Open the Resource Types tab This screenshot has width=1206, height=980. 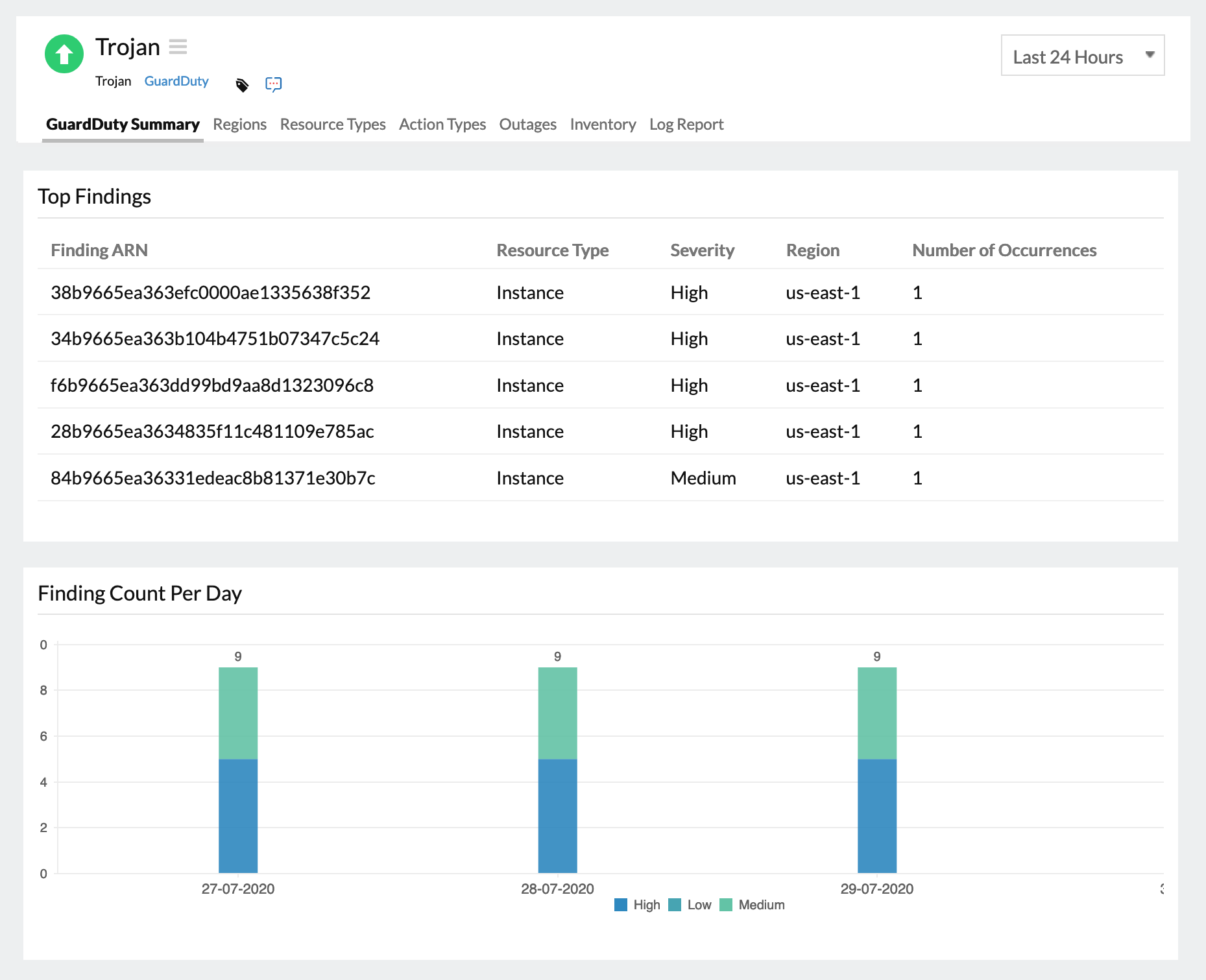click(x=332, y=124)
